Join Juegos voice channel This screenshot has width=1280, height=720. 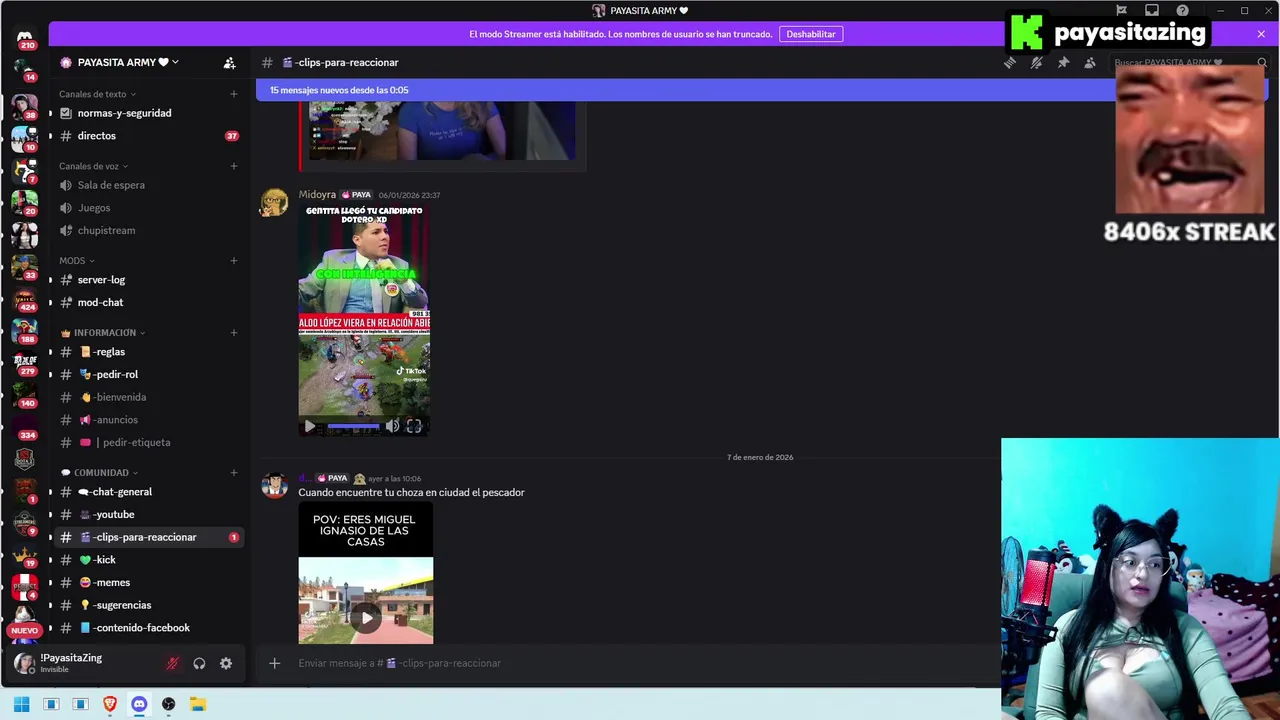tap(148, 208)
